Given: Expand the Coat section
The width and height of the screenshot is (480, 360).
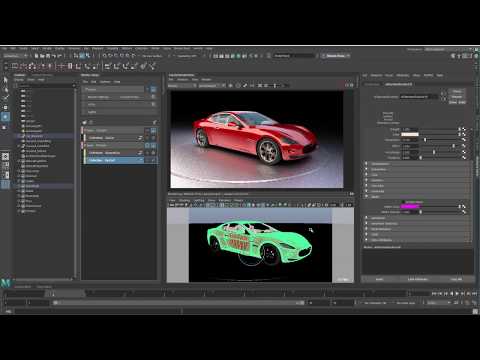Looking at the screenshot, I should 418,175.
